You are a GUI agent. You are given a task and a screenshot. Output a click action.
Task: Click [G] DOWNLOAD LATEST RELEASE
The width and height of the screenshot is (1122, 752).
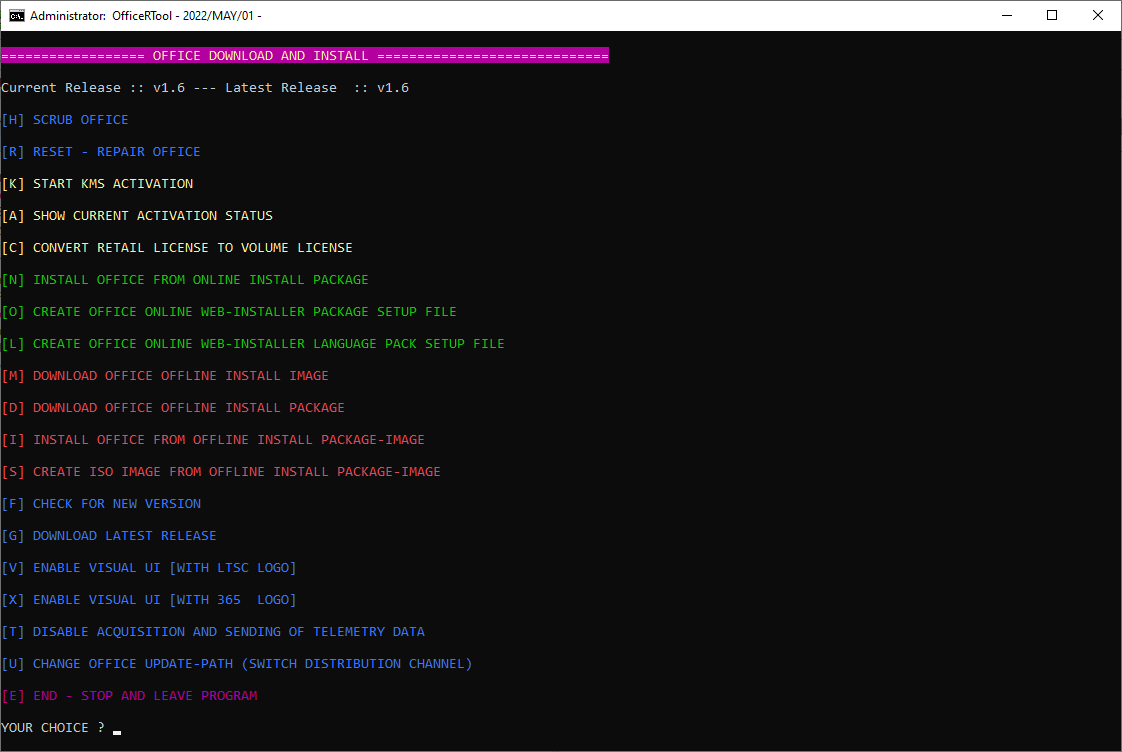tap(109, 536)
